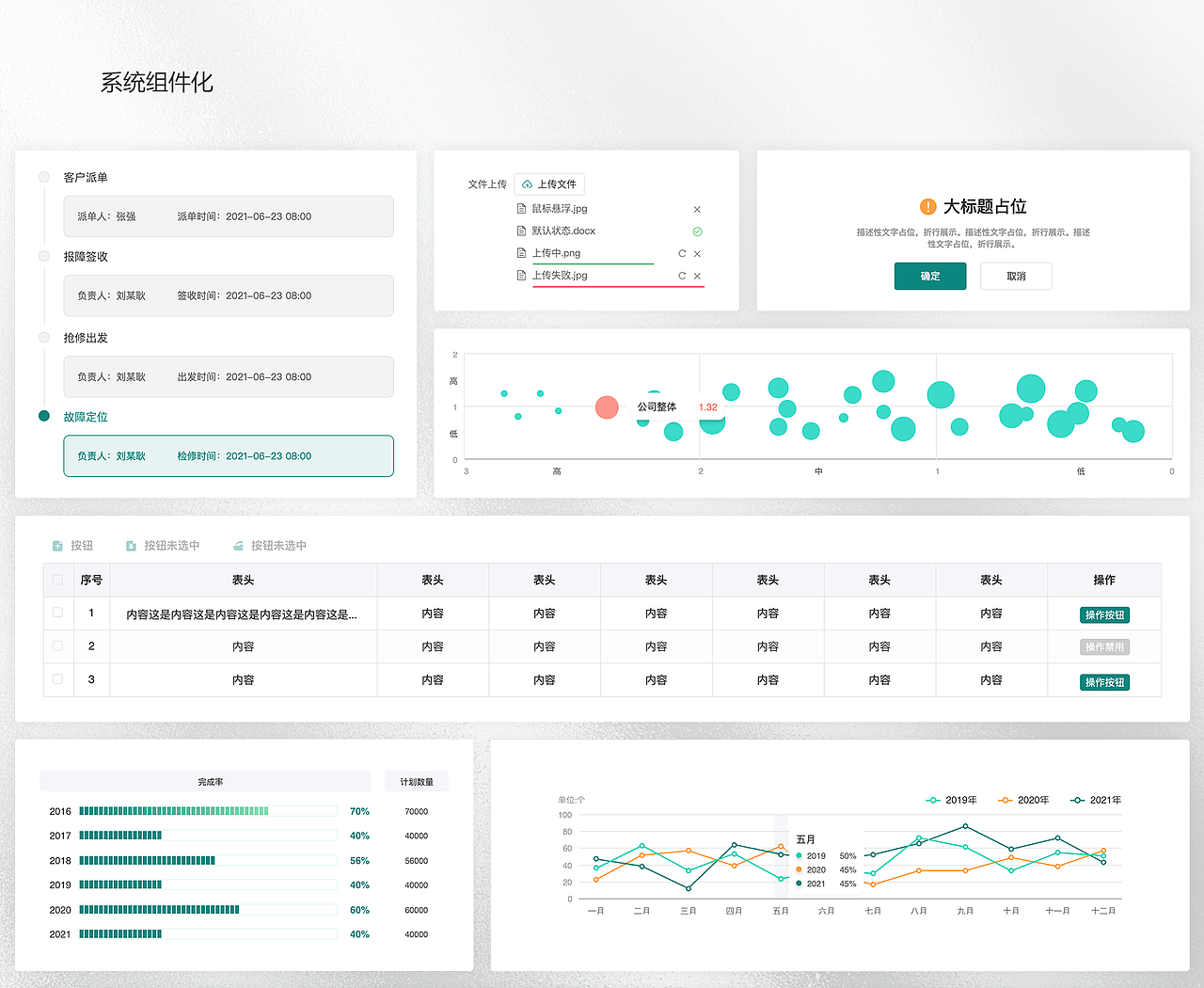Select the 客户派单 detail card with 派单人：张强
Image resolution: width=1204 pixels, height=988 pixels.
tap(229, 216)
